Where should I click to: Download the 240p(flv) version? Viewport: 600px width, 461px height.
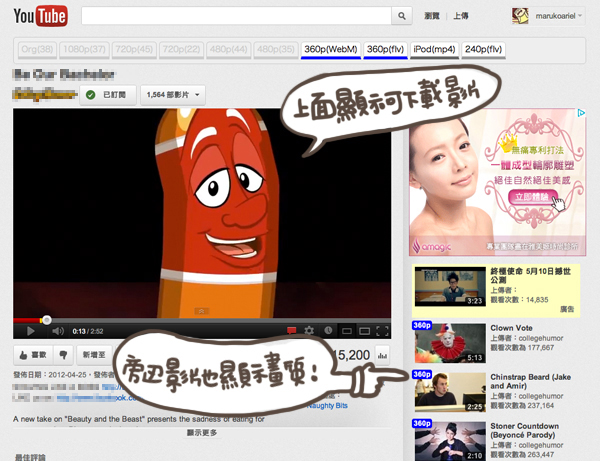483,50
